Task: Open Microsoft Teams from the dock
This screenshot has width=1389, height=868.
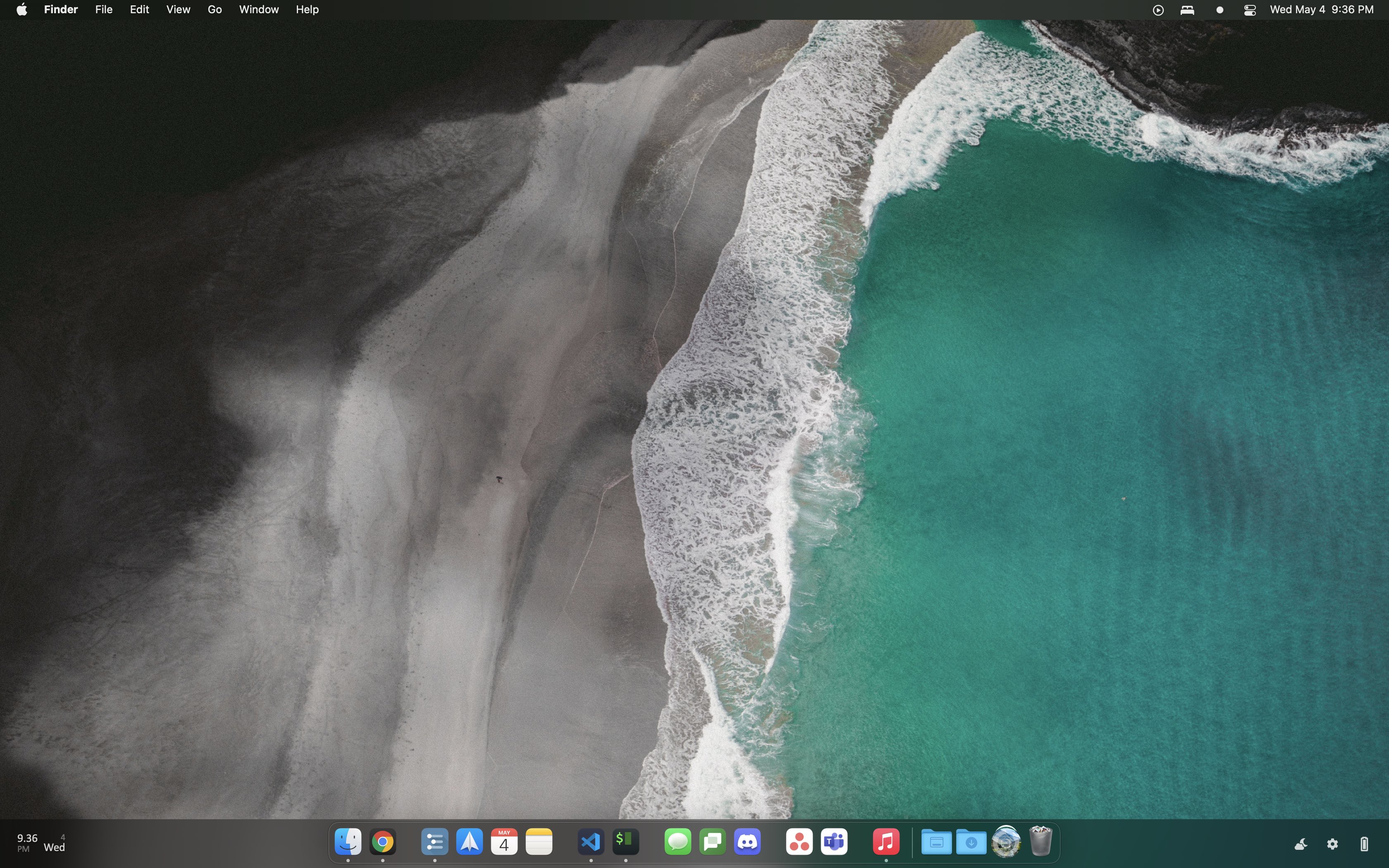Action: (x=834, y=842)
